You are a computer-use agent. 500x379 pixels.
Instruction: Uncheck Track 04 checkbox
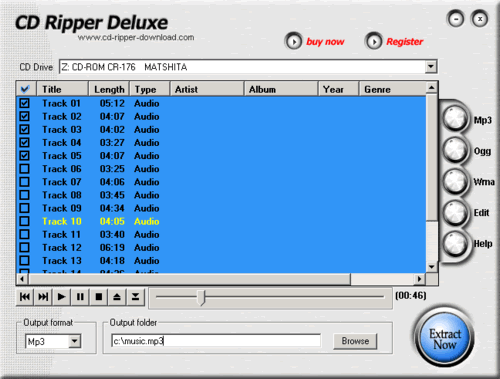click(x=24, y=142)
